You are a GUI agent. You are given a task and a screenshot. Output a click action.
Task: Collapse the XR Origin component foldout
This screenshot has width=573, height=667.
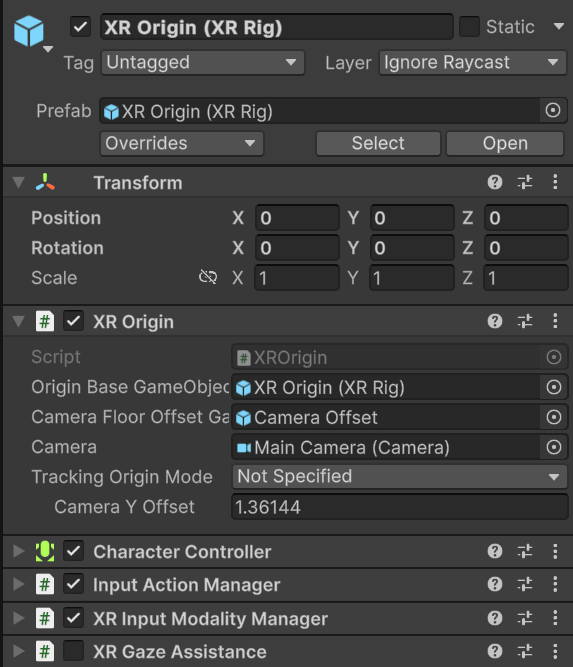click(x=18, y=321)
